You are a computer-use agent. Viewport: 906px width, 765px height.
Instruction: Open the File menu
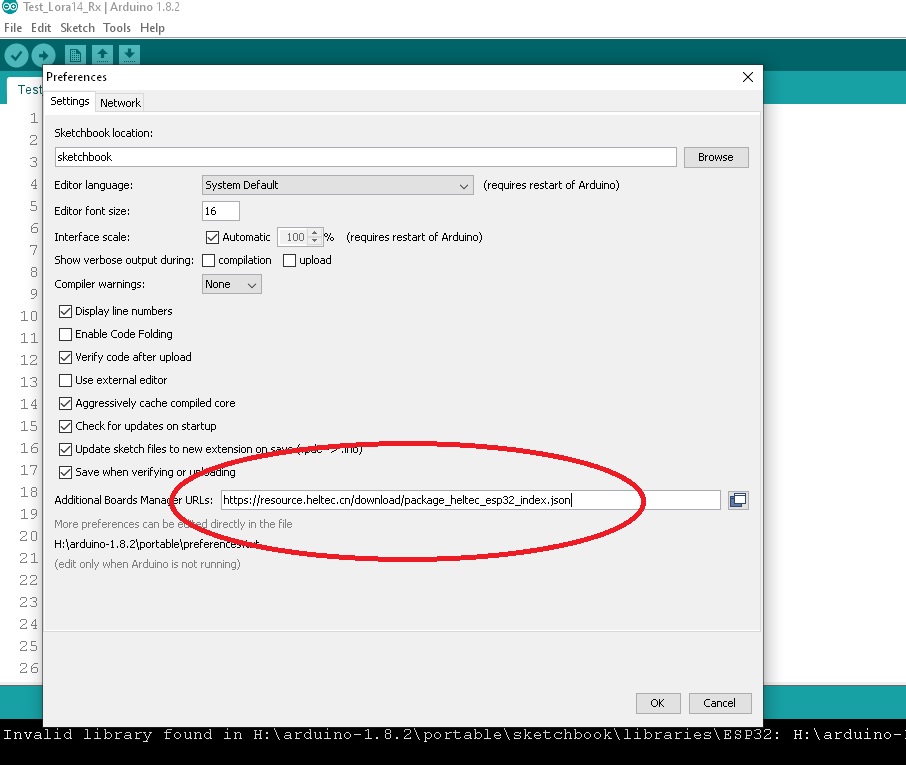click(13, 28)
